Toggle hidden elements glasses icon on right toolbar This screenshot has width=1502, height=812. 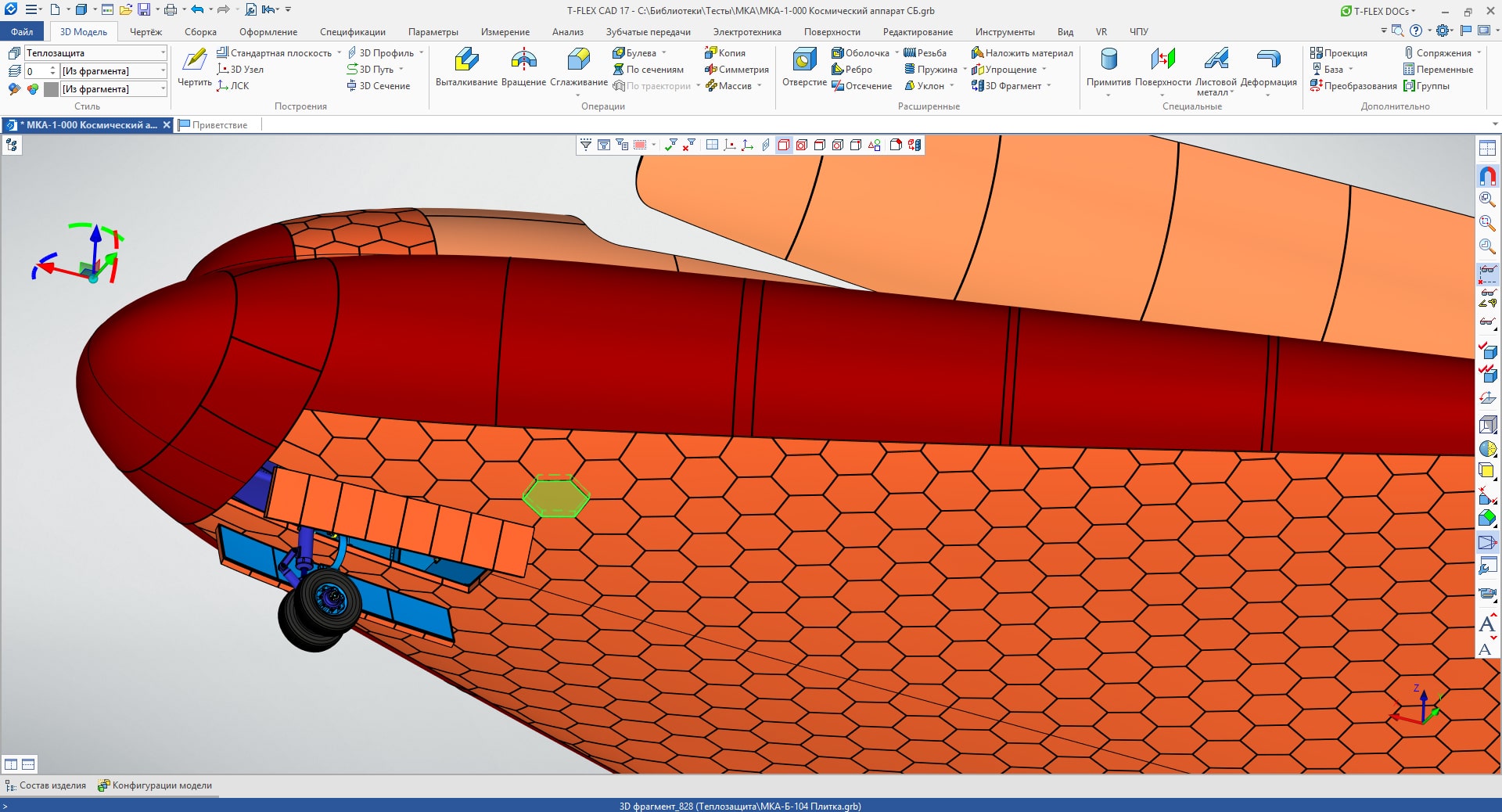coord(1487,273)
